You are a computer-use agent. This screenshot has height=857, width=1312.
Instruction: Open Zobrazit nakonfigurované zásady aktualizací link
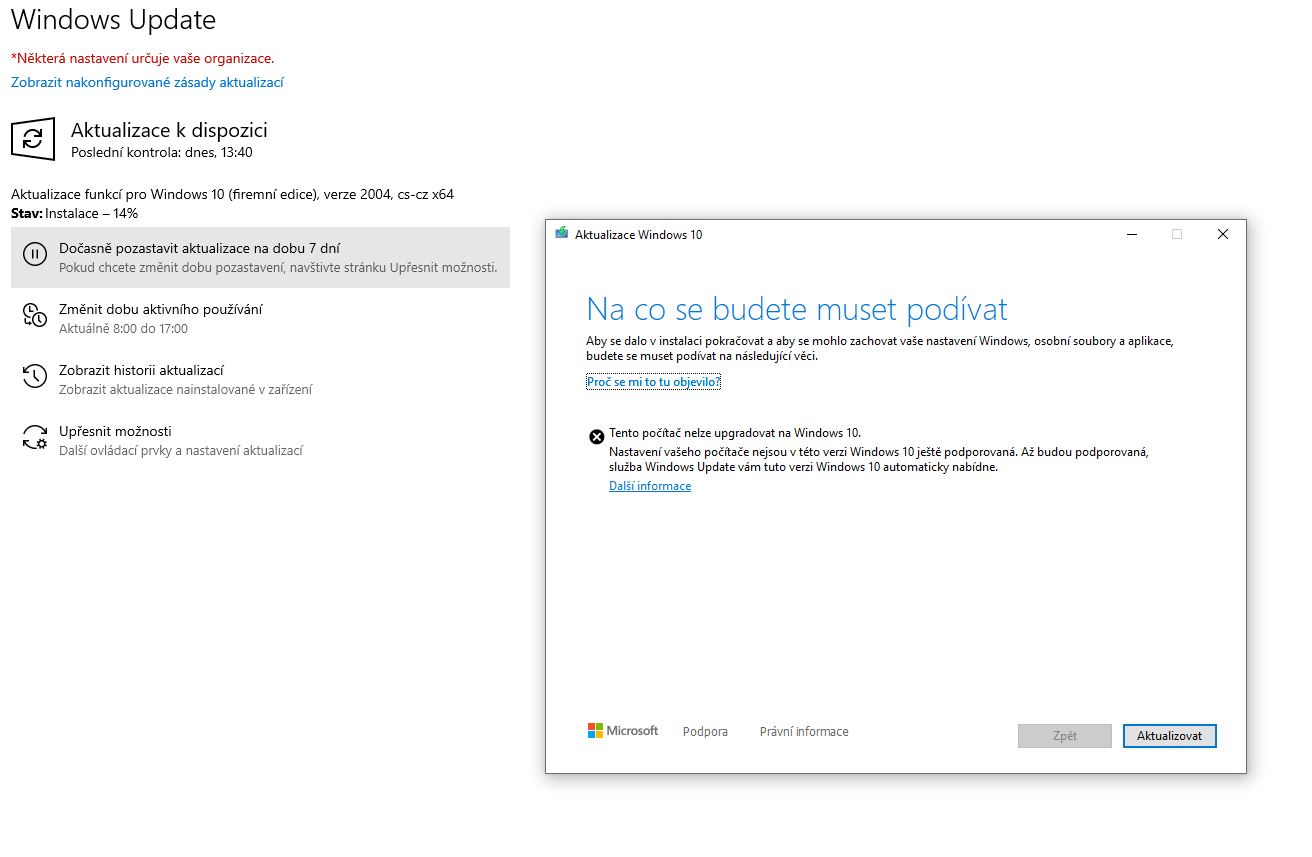147,82
